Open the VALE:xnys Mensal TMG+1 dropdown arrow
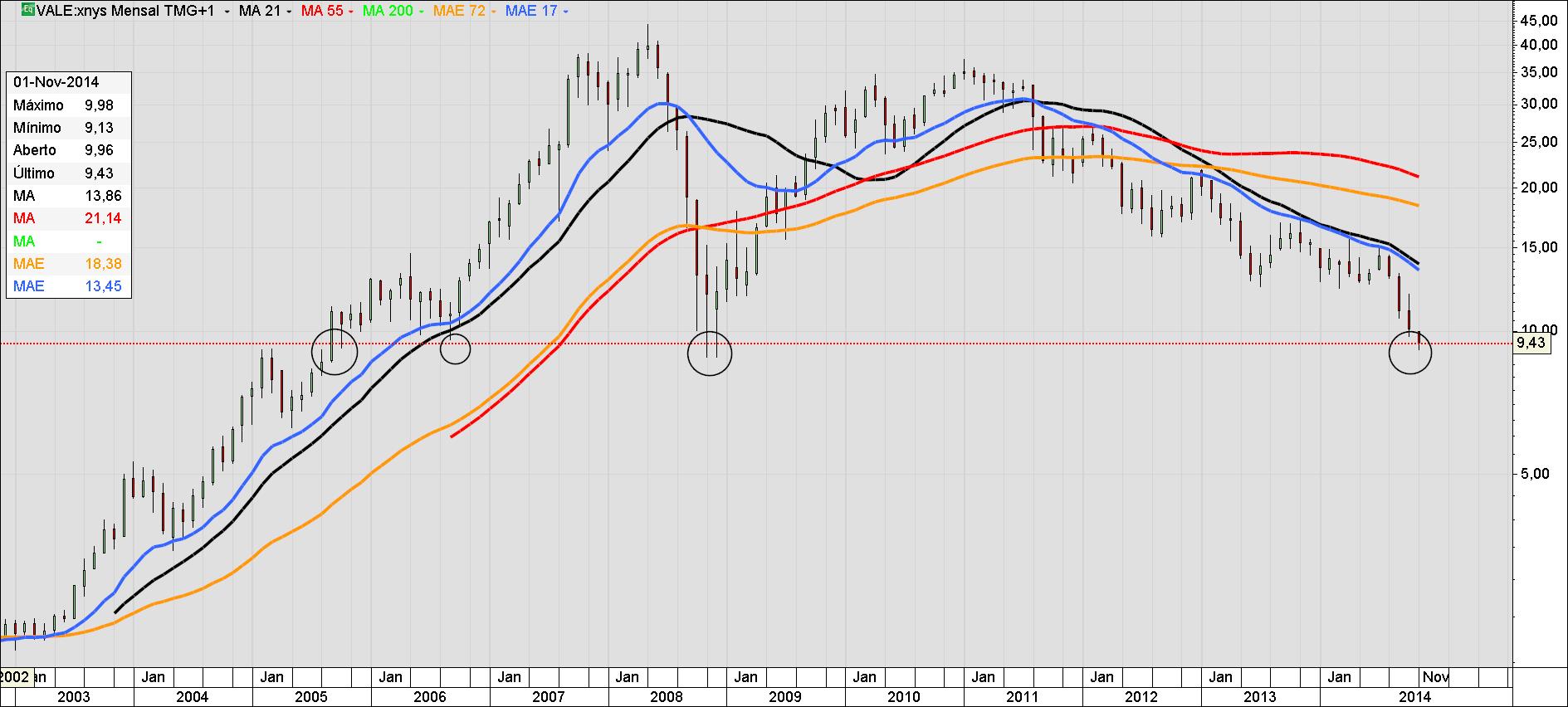The image size is (1568, 707). tap(227, 12)
